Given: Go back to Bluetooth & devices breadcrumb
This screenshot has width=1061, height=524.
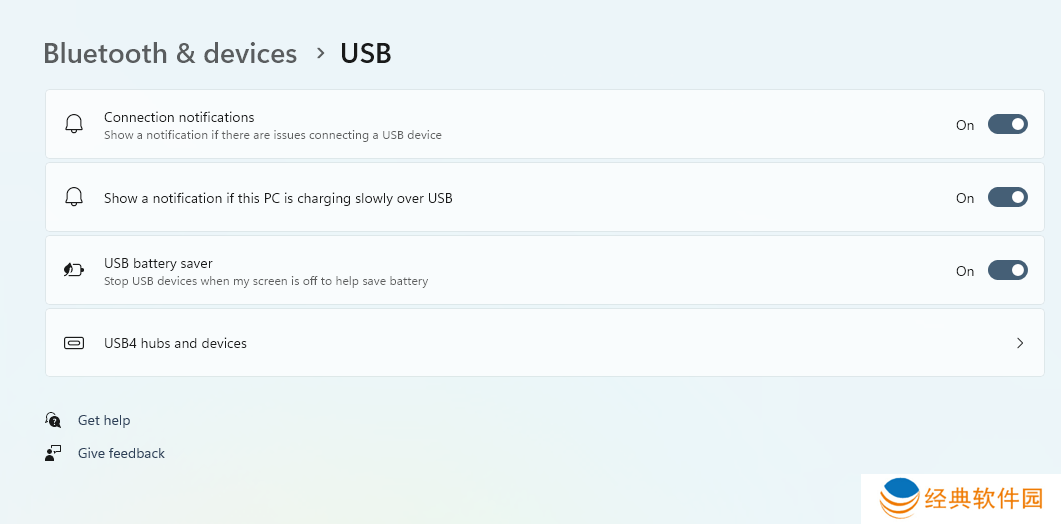Looking at the screenshot, I should tap(170, 53).
